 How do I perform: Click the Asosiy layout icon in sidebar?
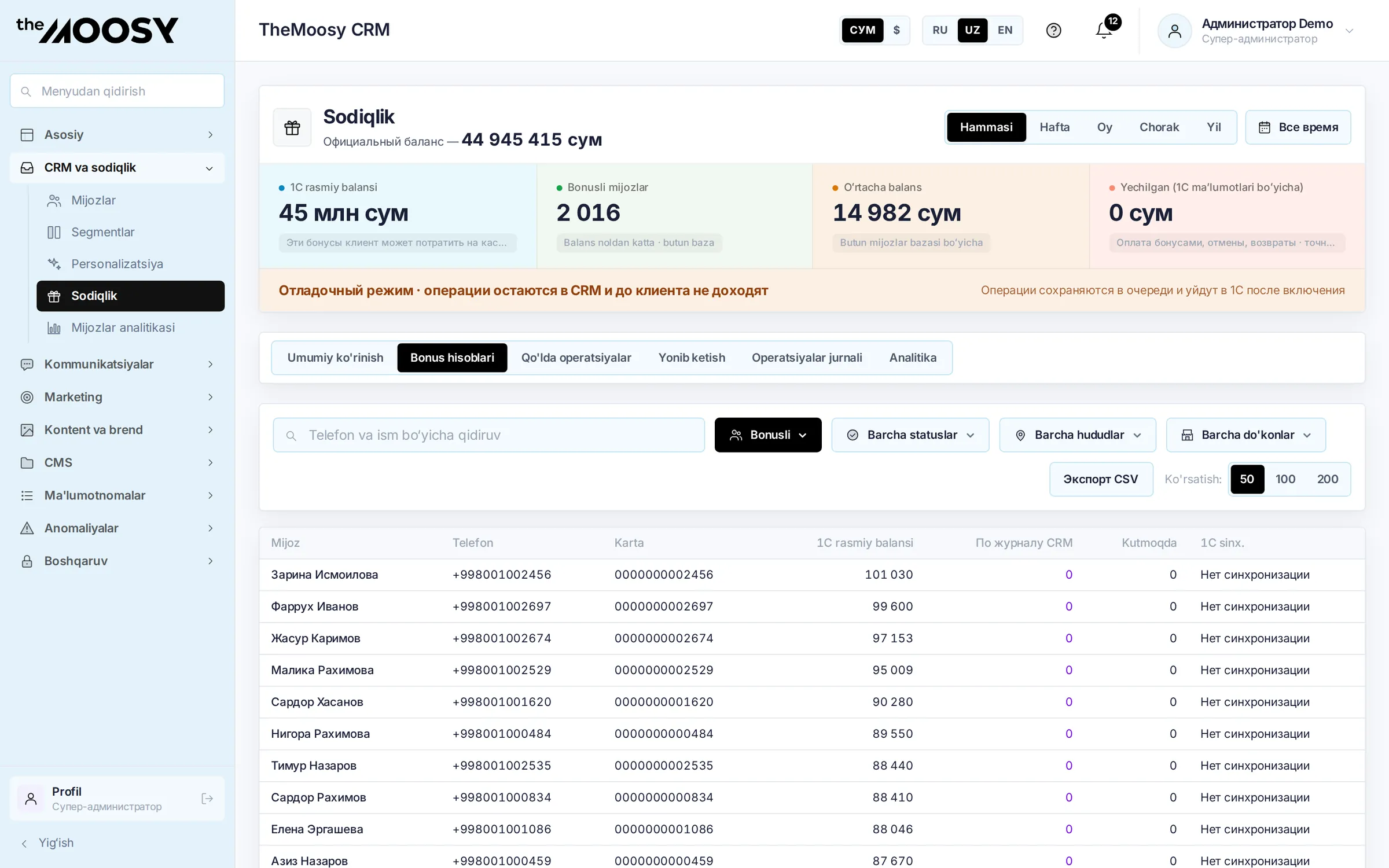(x=27, y=135)
